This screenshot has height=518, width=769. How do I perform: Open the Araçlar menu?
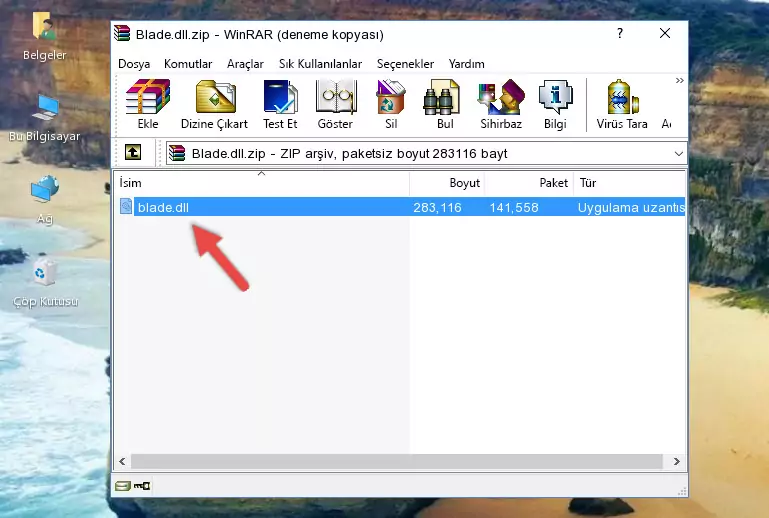point(245,64)
